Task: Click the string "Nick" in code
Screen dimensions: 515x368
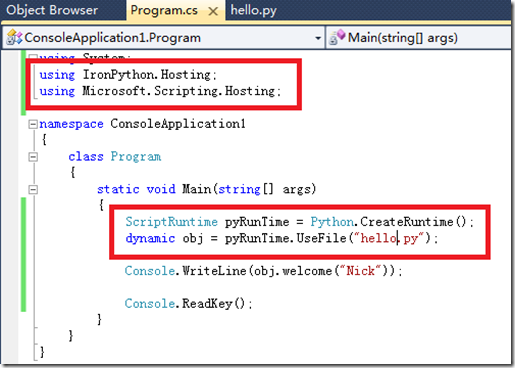Action: pyautogui.click(x=360, y=271)
